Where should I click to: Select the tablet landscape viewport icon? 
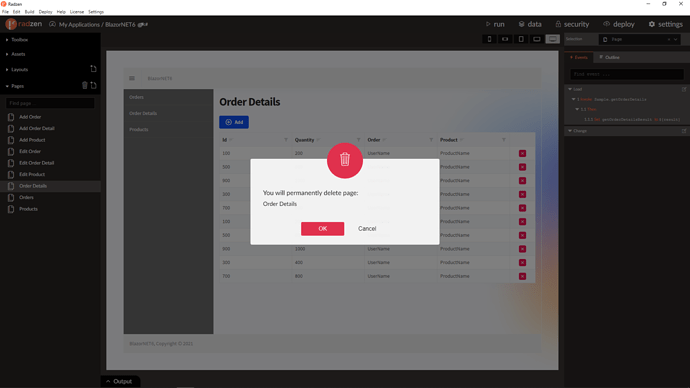pyautogui.click(x=537, y=39)
